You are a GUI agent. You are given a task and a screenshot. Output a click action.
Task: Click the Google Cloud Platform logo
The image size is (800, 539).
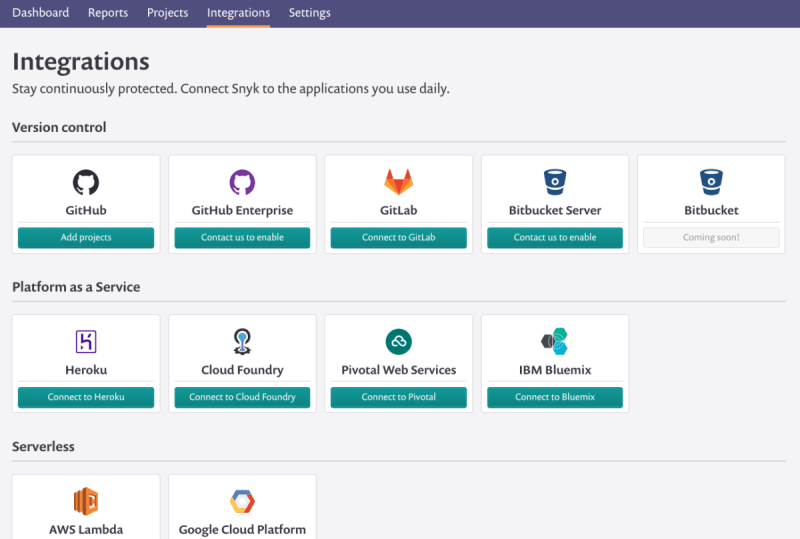(242, 501)
